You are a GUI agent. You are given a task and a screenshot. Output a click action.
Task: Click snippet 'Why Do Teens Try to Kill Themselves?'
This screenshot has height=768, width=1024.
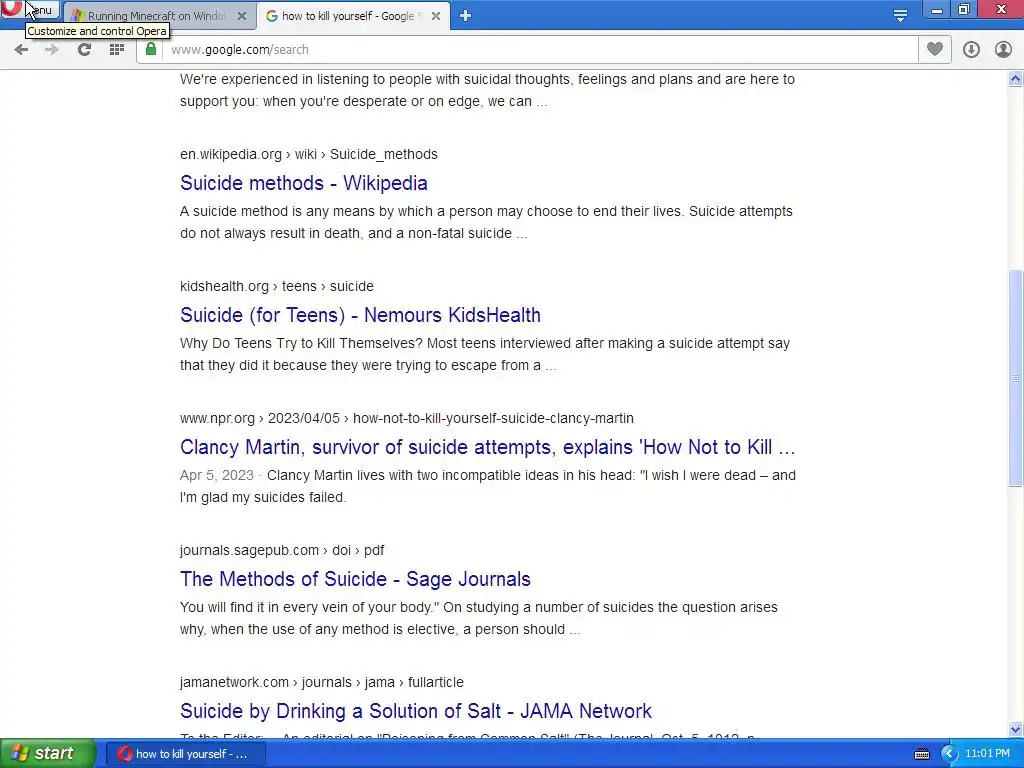click(485, 354)
